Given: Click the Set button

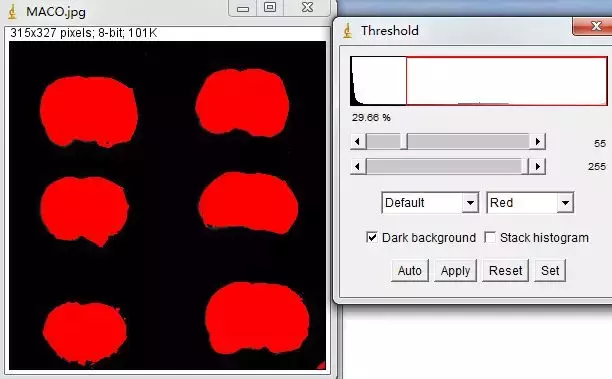Looking at the screenshot, I should point(550,270).
